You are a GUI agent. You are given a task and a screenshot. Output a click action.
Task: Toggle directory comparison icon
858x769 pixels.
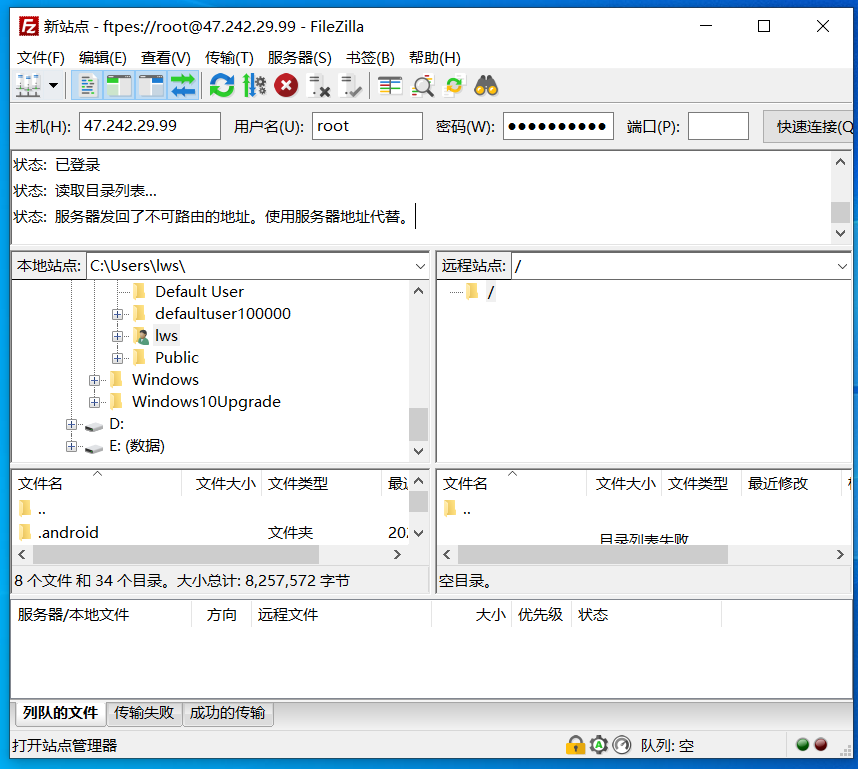point(422,85)
